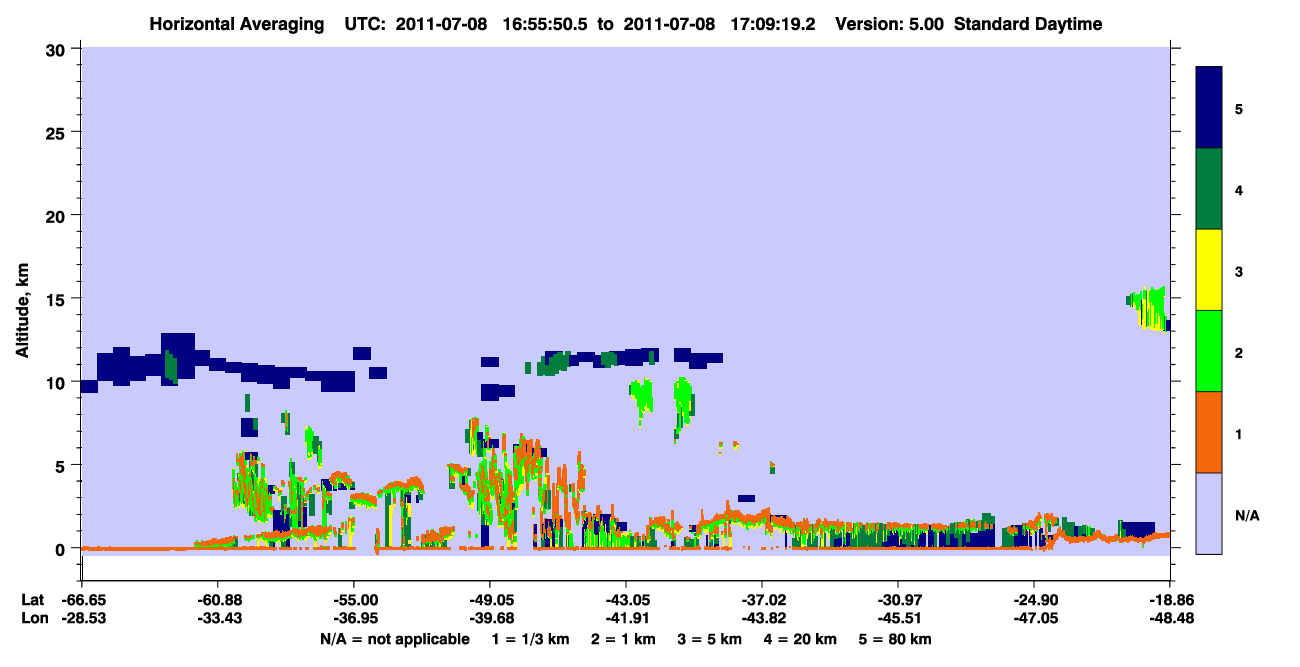Click legend text '4 = 20 km'
This screenshot has width=1300, height=667.
801,639
